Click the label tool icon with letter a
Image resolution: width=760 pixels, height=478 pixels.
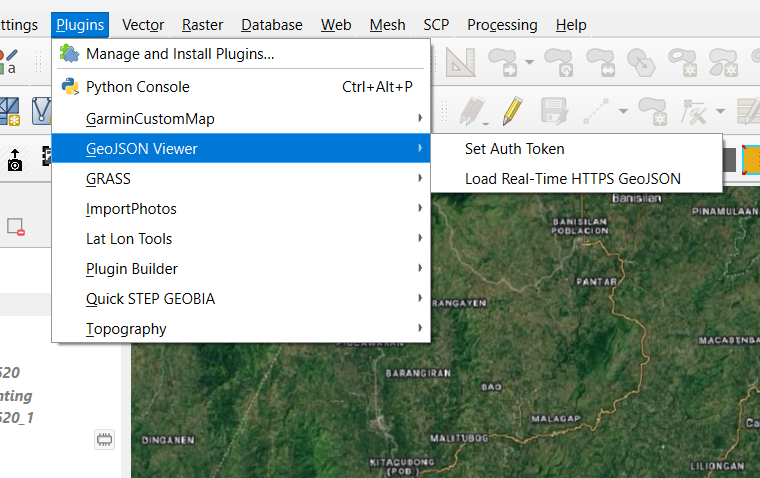pyautogui.click(x=10, y=62)
